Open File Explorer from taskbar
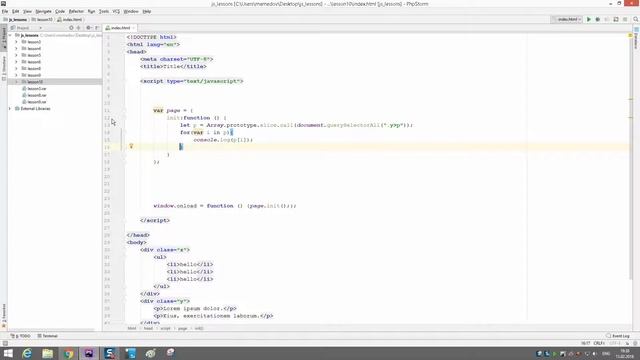Viewport: 640px width, 360px height. pos(47,353)
